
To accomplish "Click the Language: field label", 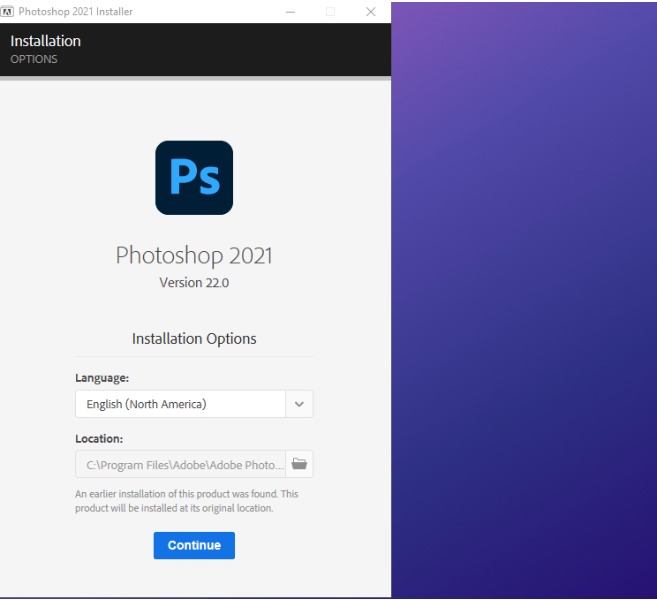I will click(x=103, y=378).
